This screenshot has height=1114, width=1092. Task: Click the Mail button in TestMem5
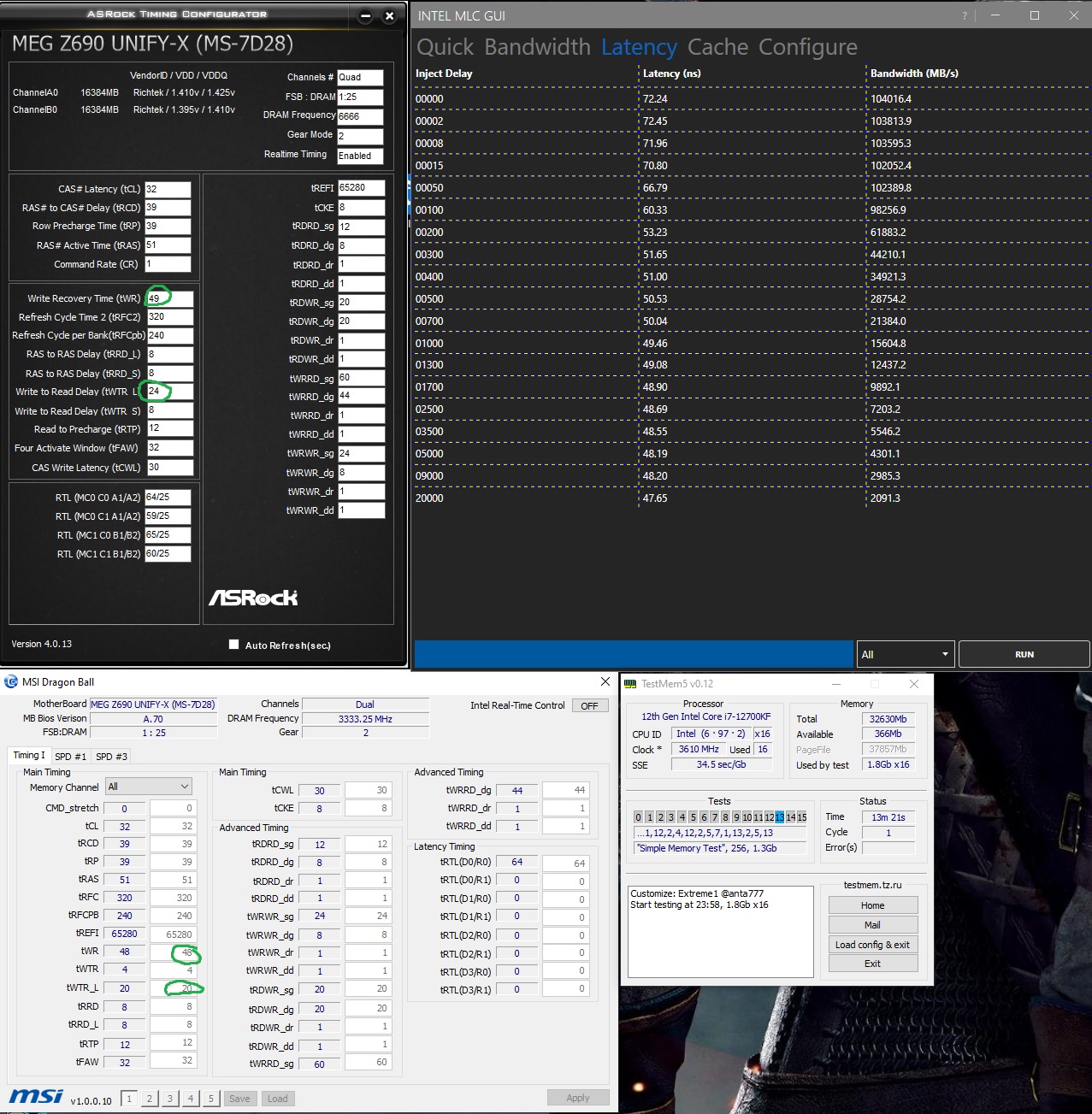point(873,925)
